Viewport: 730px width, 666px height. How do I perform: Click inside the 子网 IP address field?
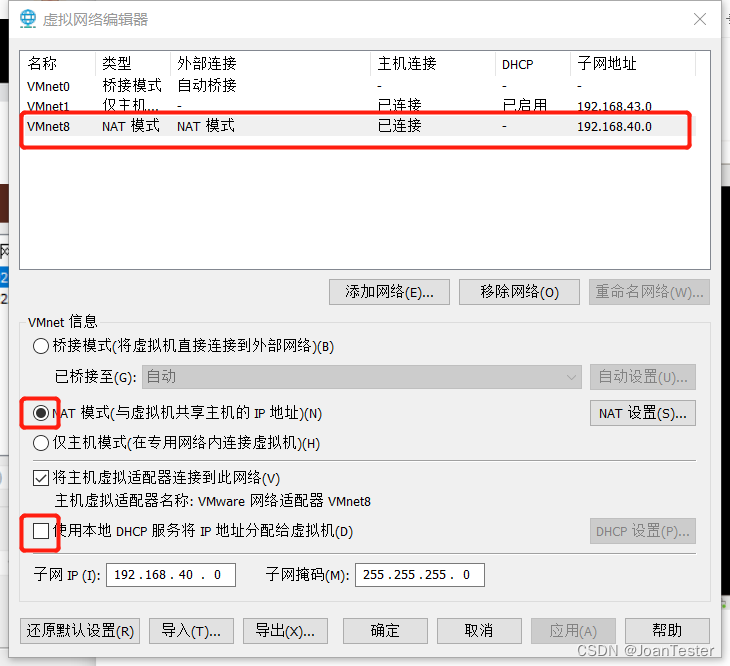170,575
